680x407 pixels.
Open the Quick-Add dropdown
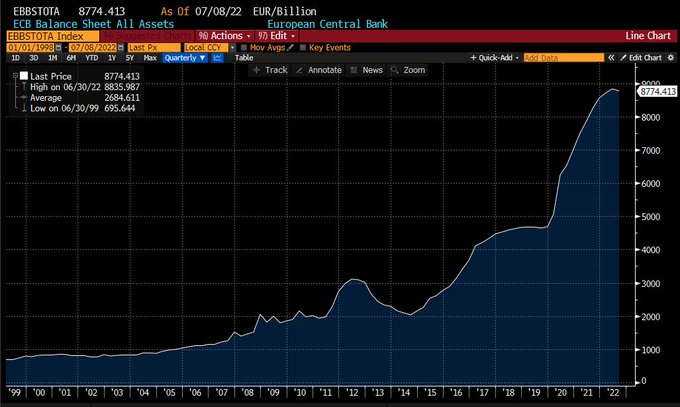(x=494, y=57)
